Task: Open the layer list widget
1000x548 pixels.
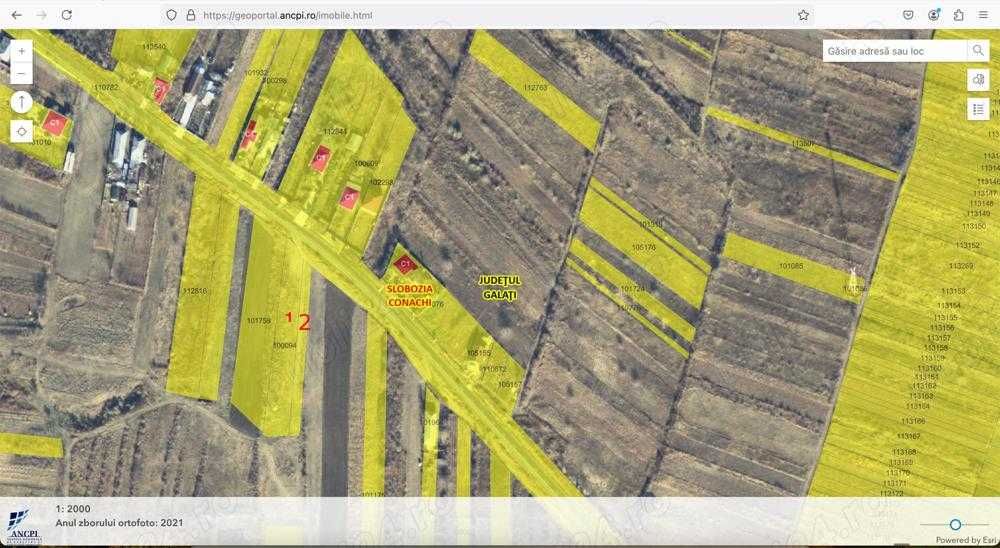Action: (x=978, y=109)
